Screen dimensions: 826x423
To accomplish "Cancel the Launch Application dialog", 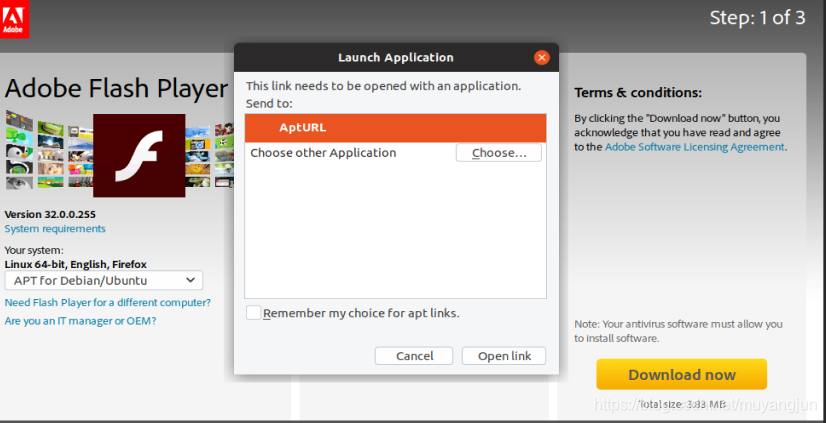I will point(414,356).
